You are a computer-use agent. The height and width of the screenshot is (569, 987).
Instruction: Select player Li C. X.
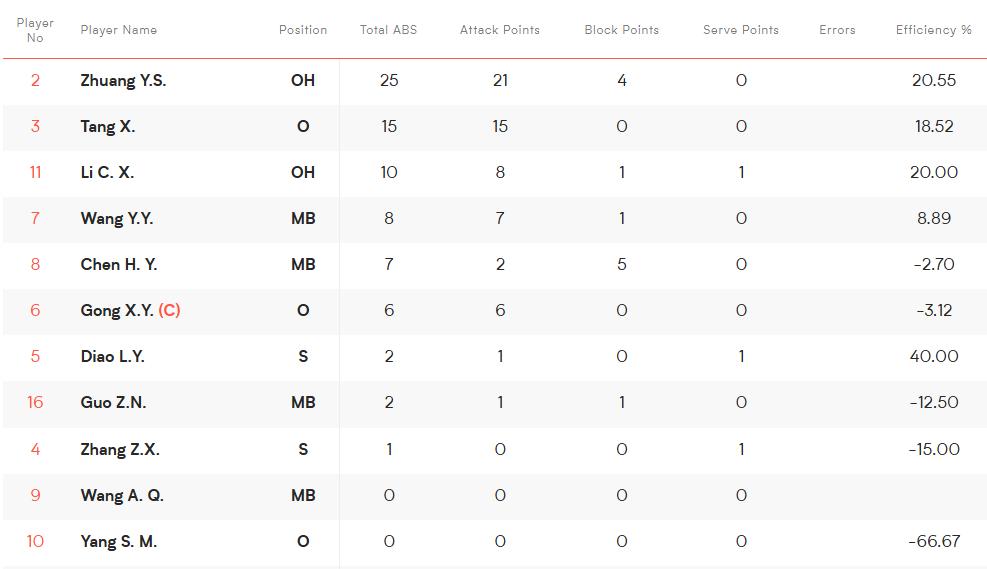107,172
